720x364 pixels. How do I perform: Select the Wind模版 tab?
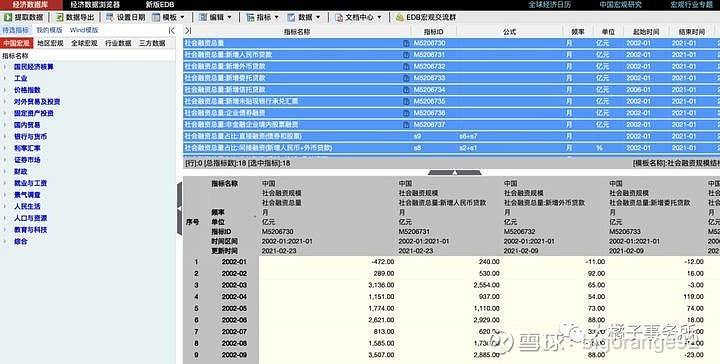coord(84,30)
